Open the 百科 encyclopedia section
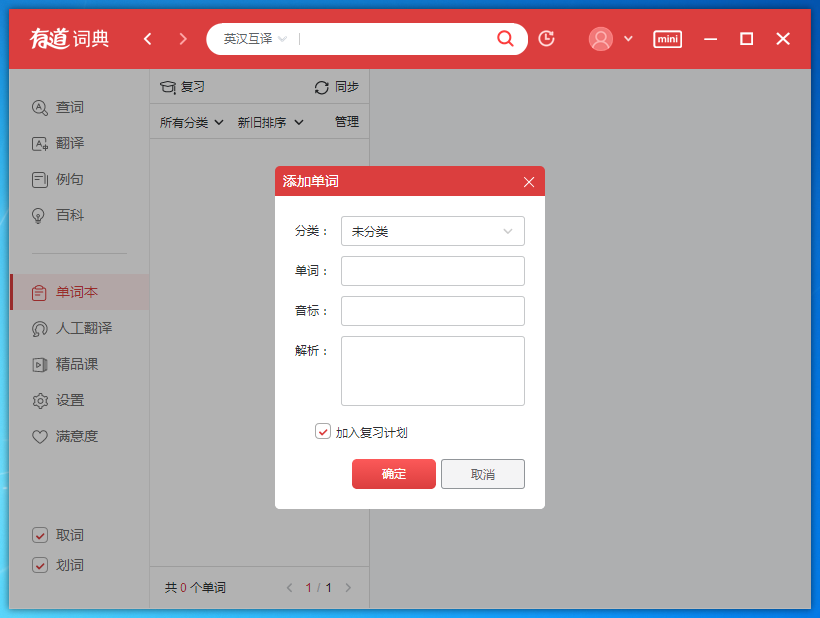The image size is (820, 618). coord(70,215)
